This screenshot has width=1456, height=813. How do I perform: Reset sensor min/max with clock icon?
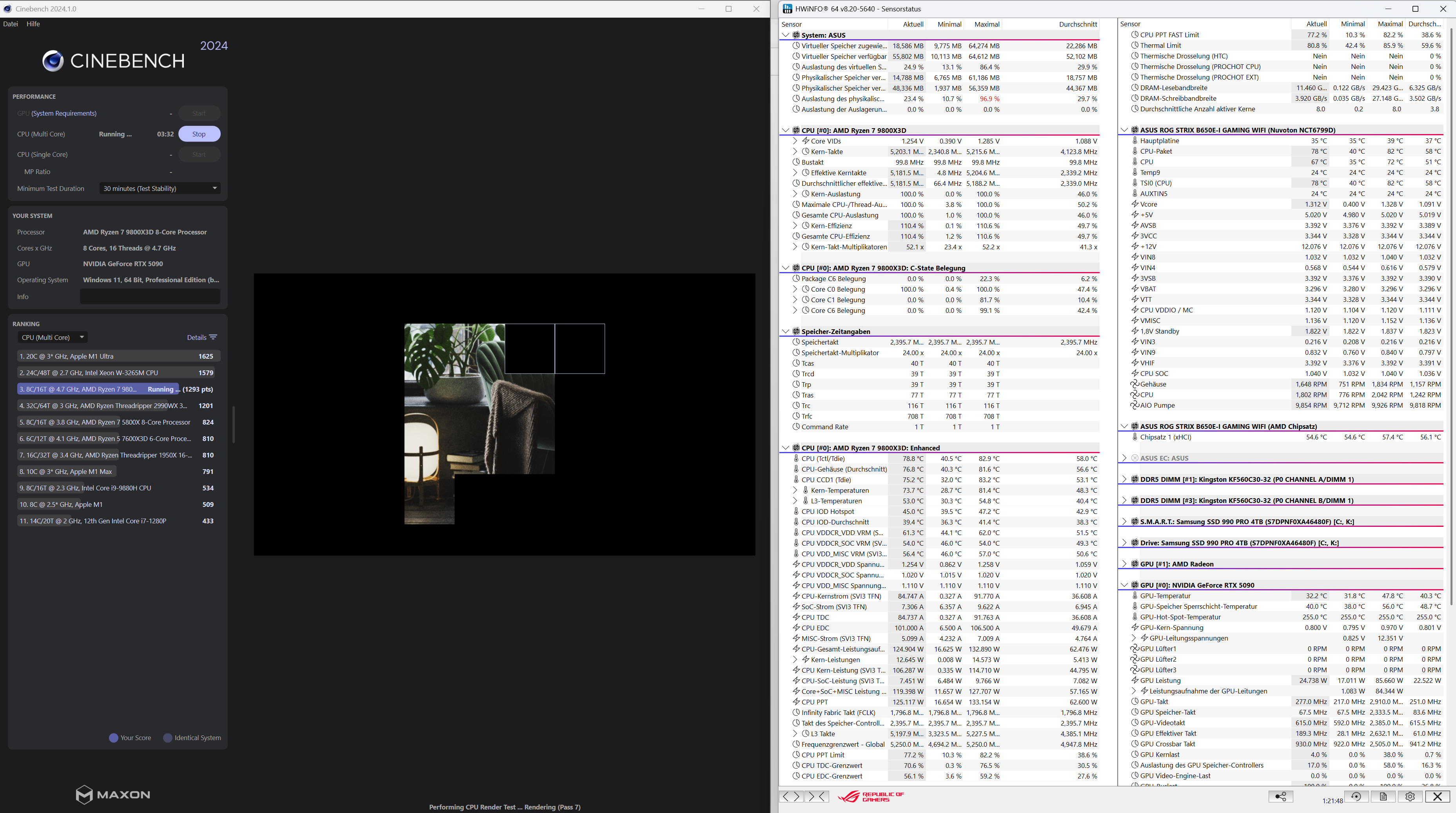point(1356,796)
